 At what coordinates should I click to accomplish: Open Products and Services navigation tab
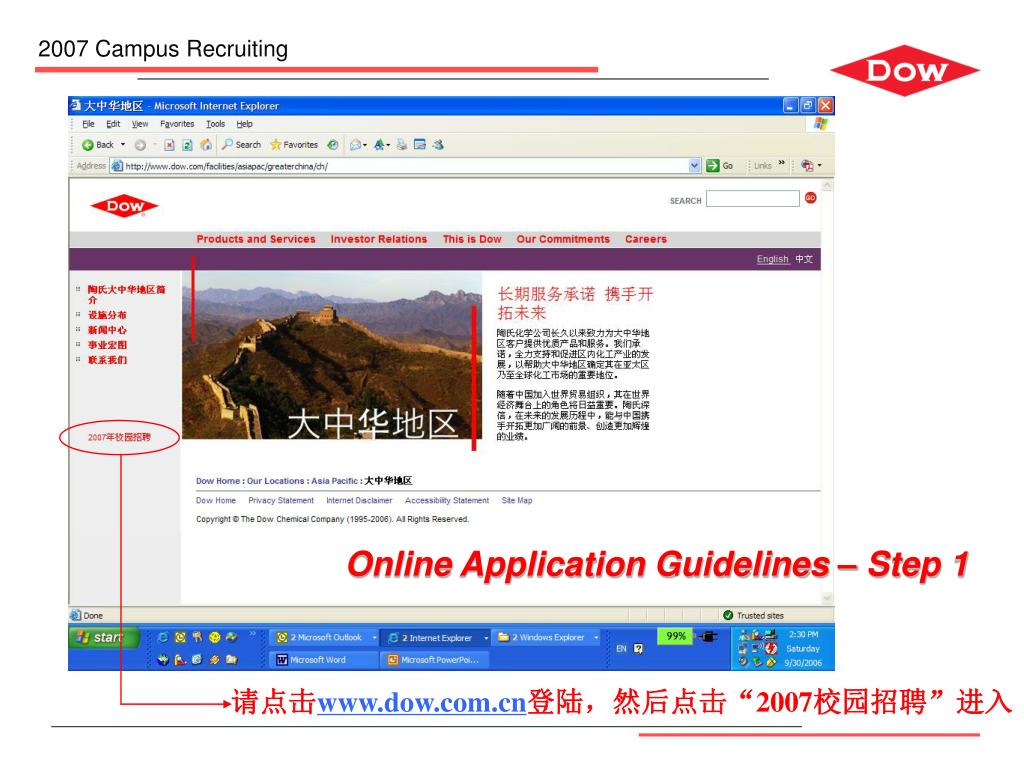[x=256, y=239]
